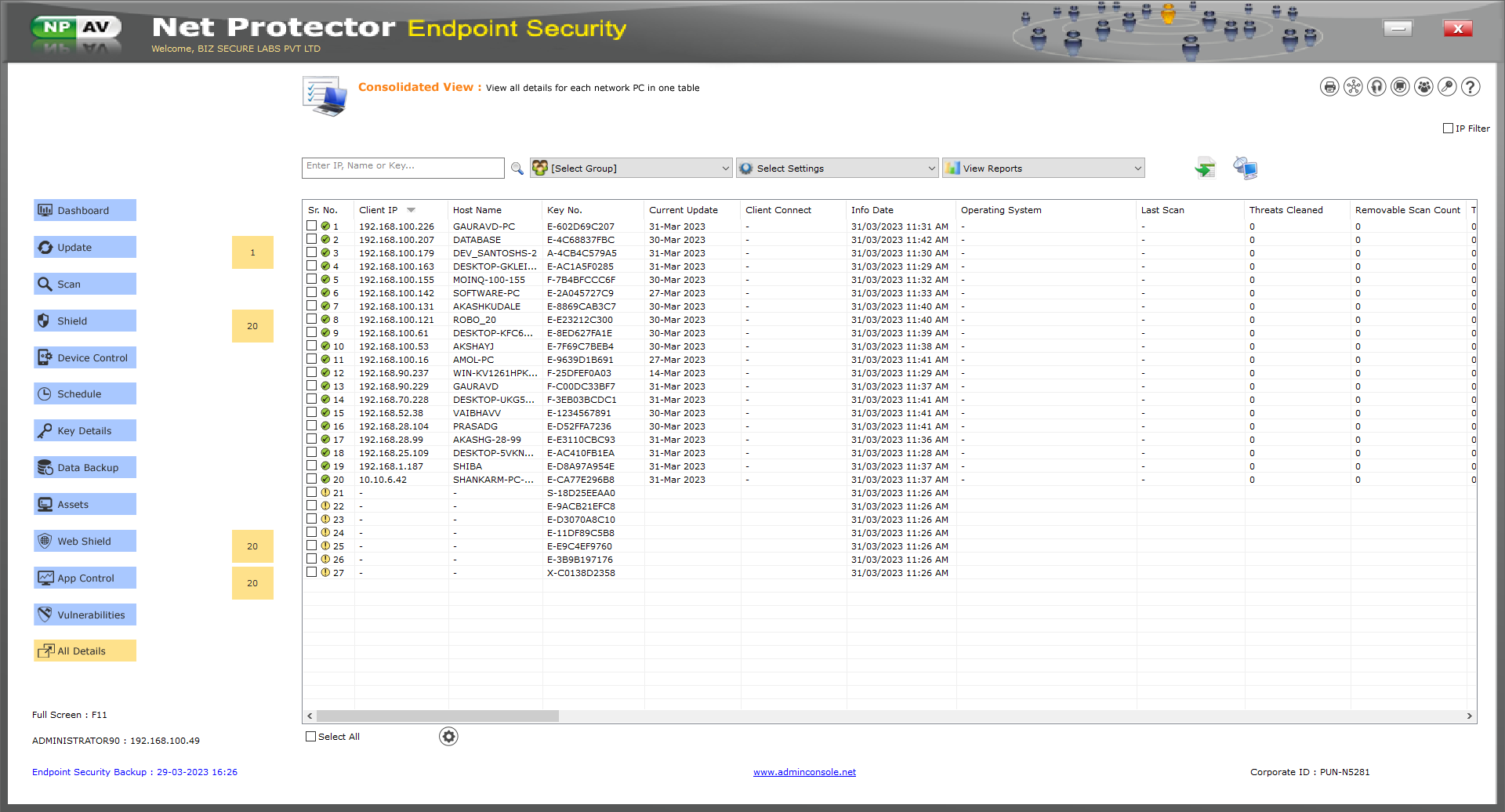Screen dimensions: 1505x812
Task: Click the export to spreadsheet icon
Action: (x=1205, y=168)
